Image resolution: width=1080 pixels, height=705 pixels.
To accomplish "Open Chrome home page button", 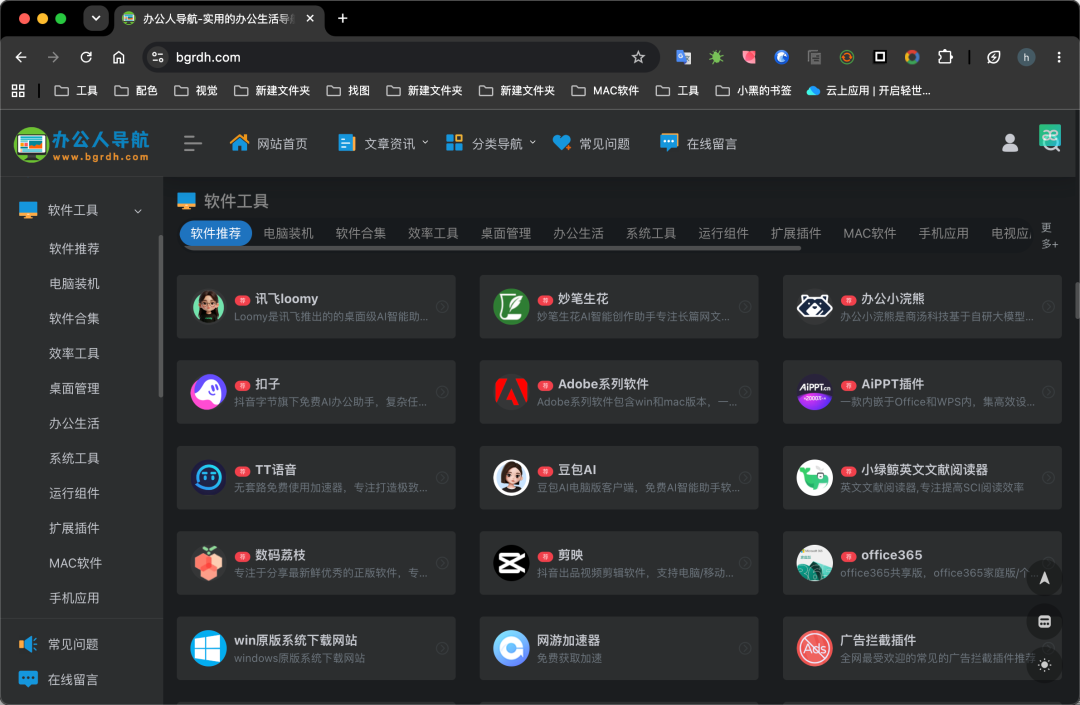I will tap(118, 57).
